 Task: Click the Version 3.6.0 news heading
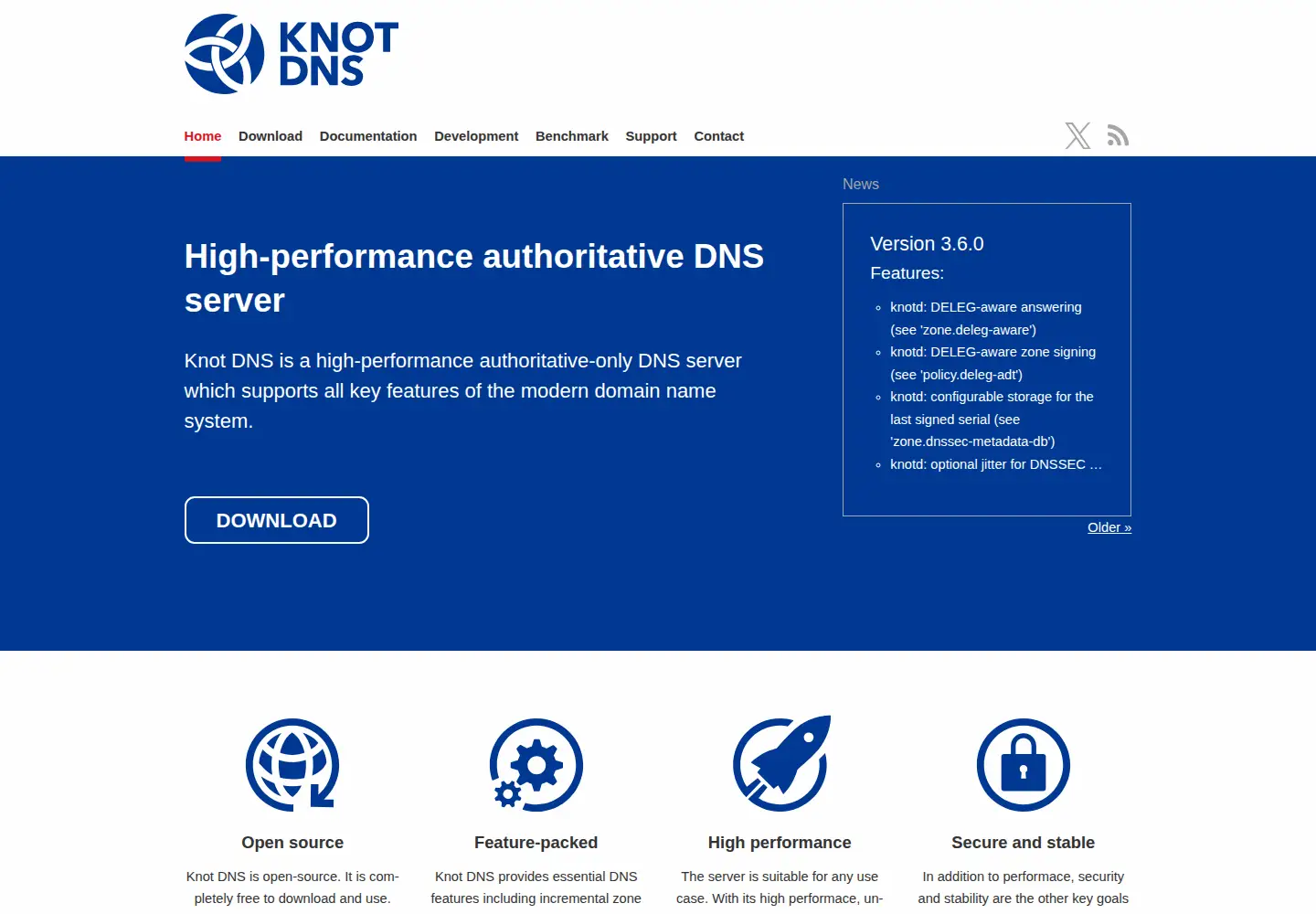point(928,244)
